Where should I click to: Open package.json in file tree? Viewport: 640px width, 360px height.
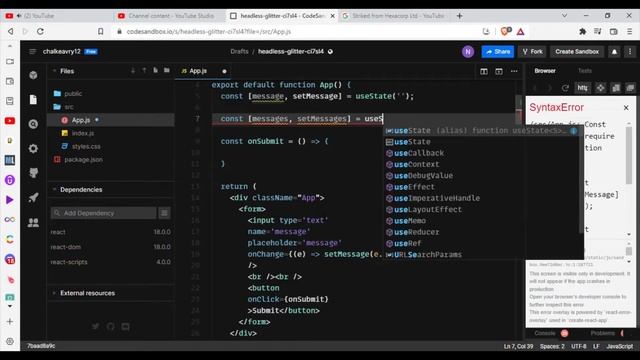(x=111, y=160)
